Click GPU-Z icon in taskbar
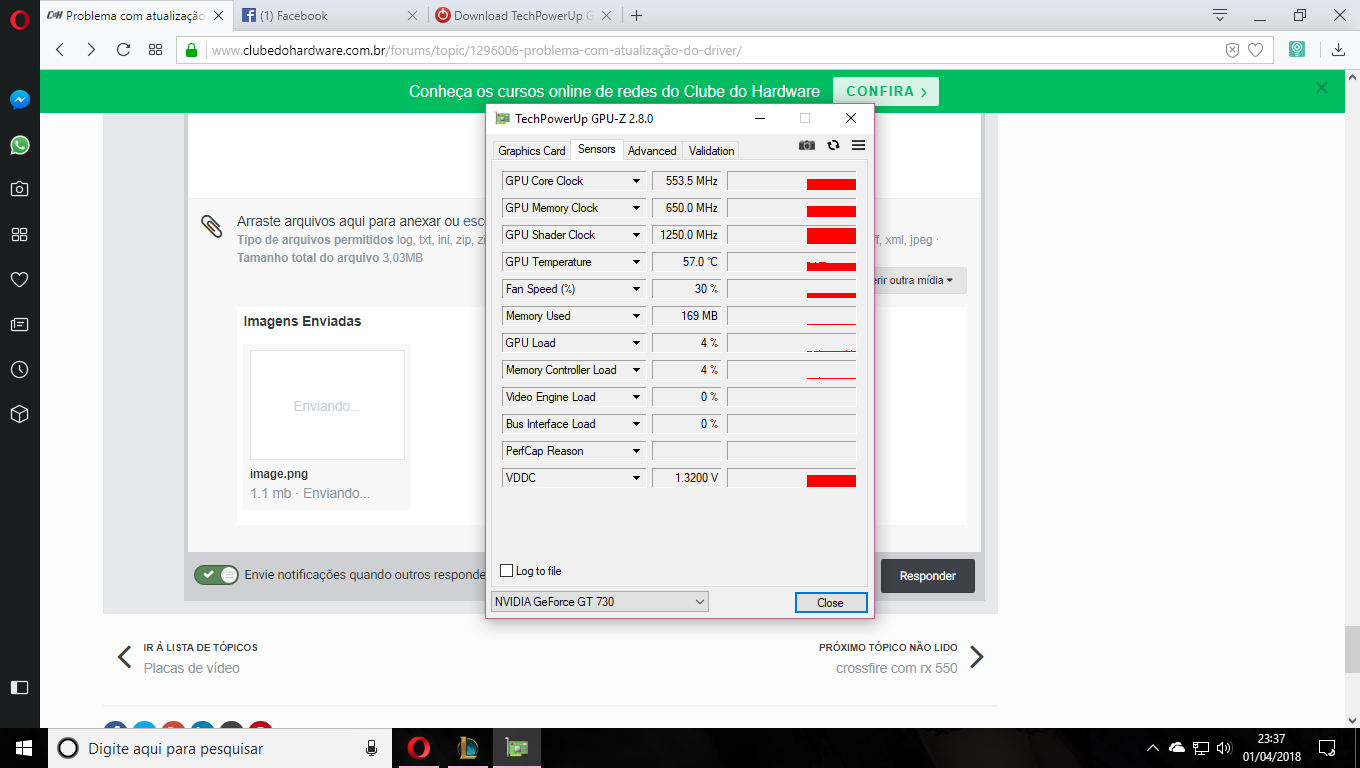Viewport: 1360px width, 768px height. (x=516, y=748)
